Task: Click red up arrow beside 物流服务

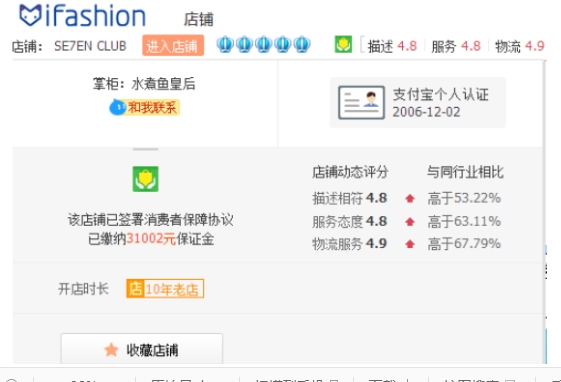Action: click(410, 244)
